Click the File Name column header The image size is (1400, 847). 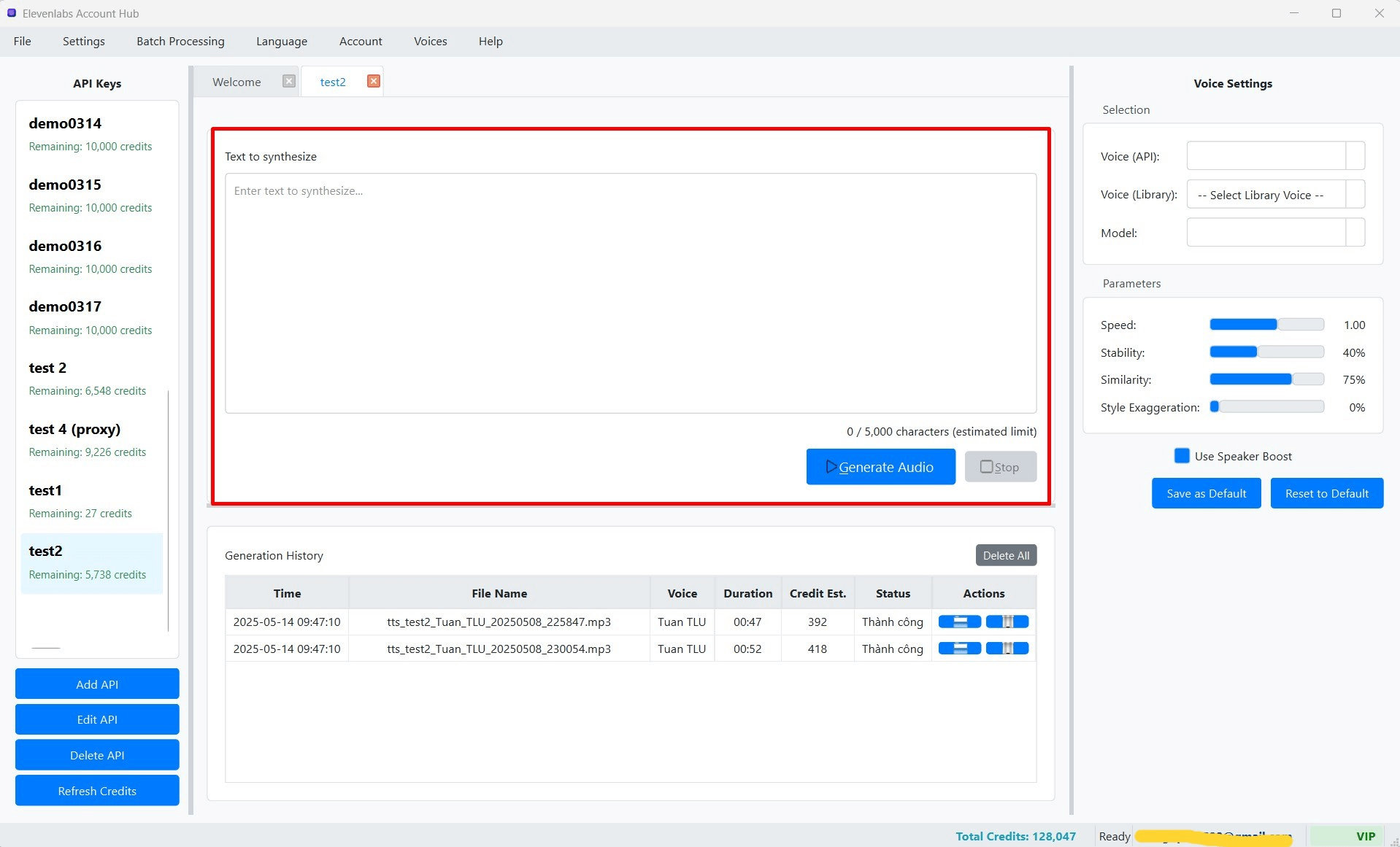coord(499,593)
